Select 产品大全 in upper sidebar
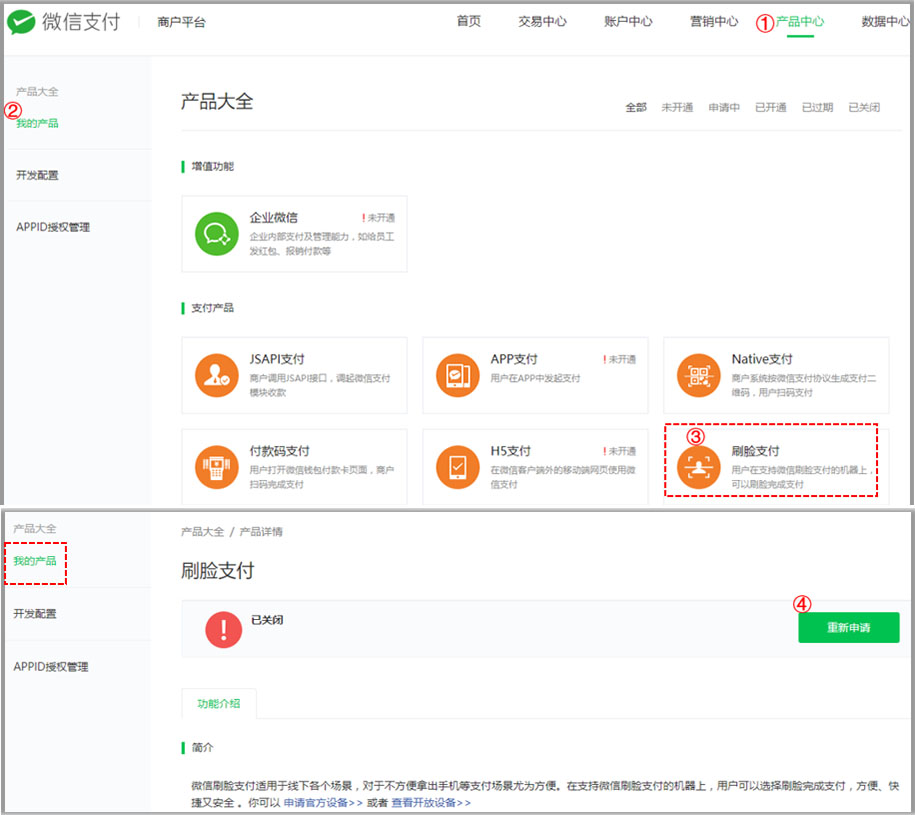This screenshot has width=915, height=815. (37, 92)
